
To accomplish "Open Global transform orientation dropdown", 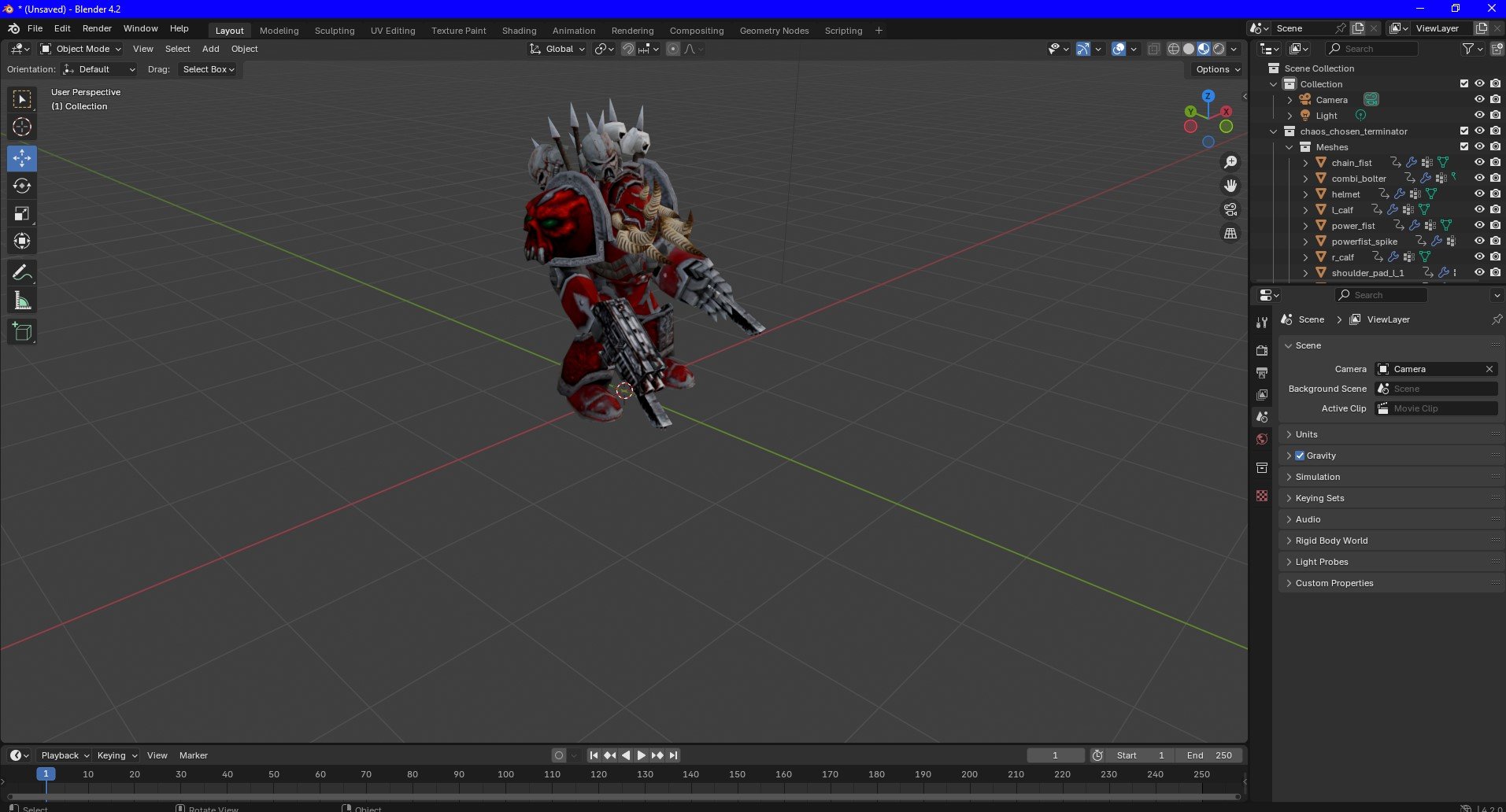I will 557,49.
